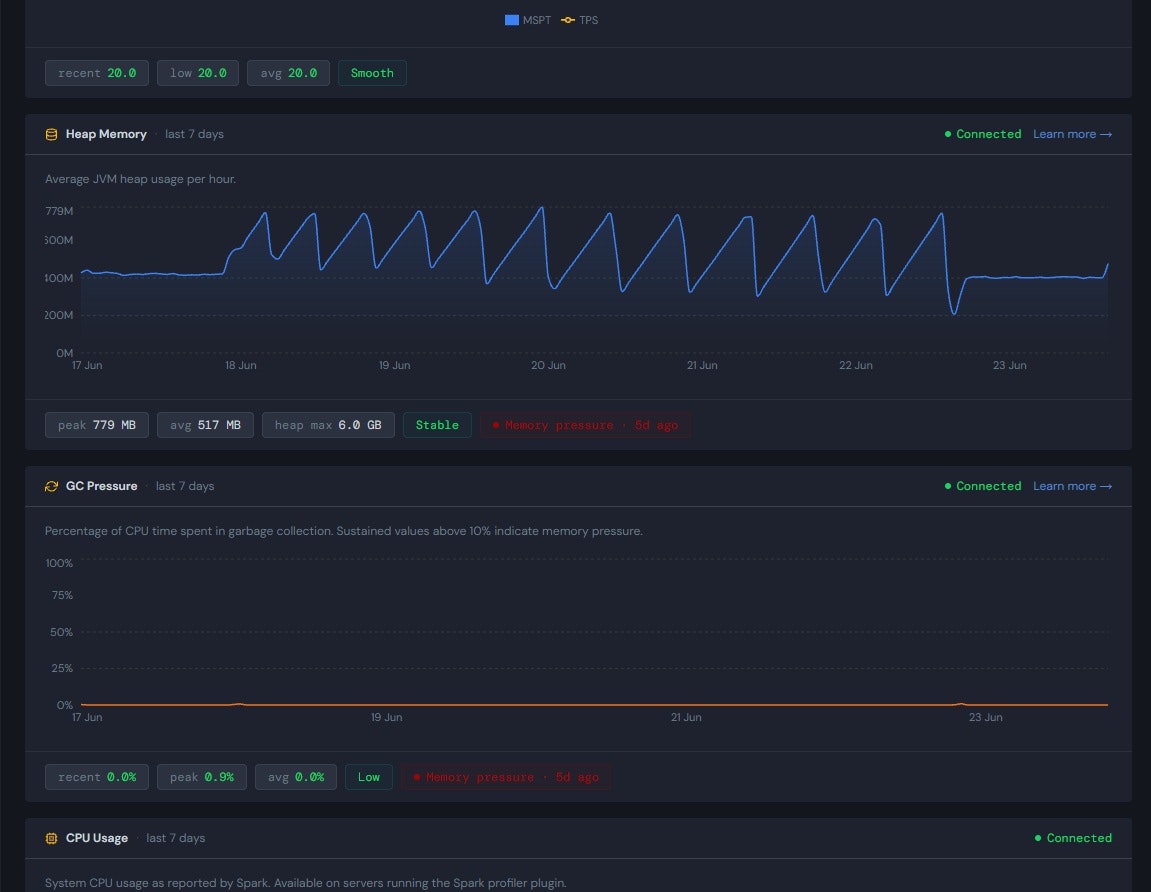Click Memory pressure alert under Heap Memory
The height and width of the screenshot is (892, 1151).
[585, 425]
